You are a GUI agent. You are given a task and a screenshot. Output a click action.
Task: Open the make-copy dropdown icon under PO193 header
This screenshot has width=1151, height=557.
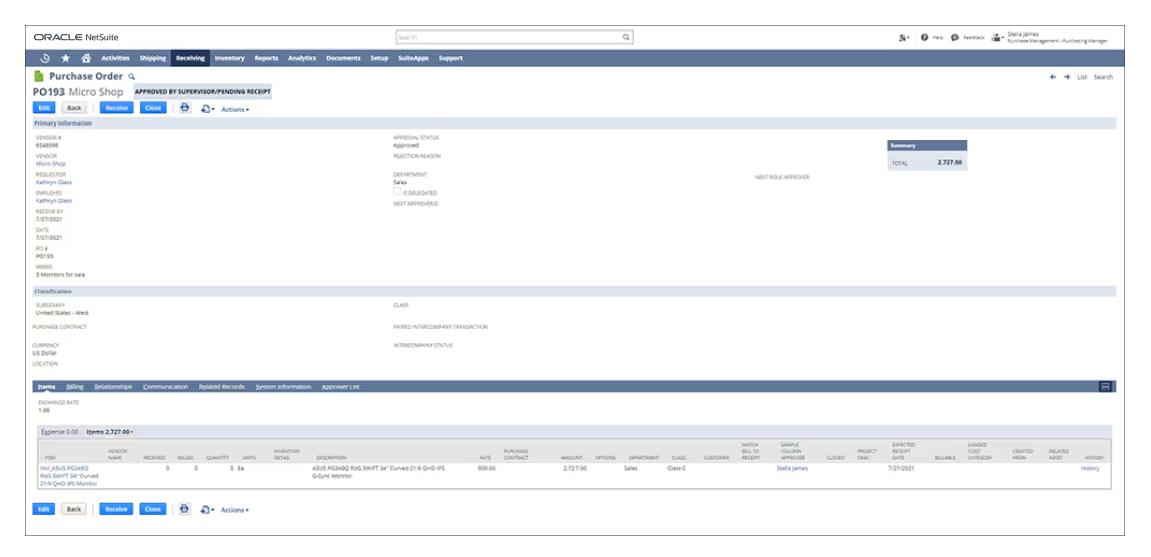[x=208, y=109]
